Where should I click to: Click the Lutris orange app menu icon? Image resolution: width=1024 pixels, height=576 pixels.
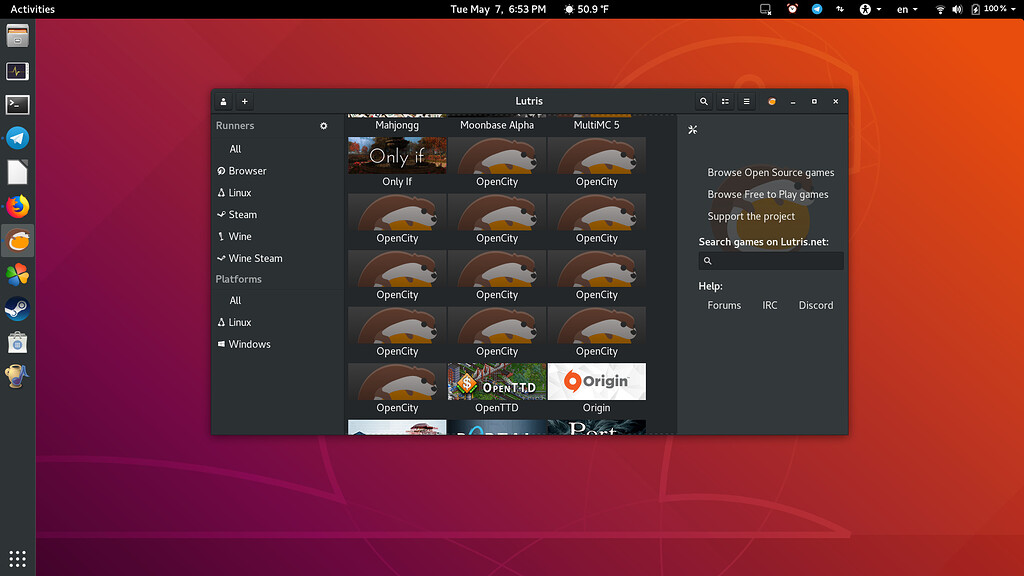click(x=771, y=102)
